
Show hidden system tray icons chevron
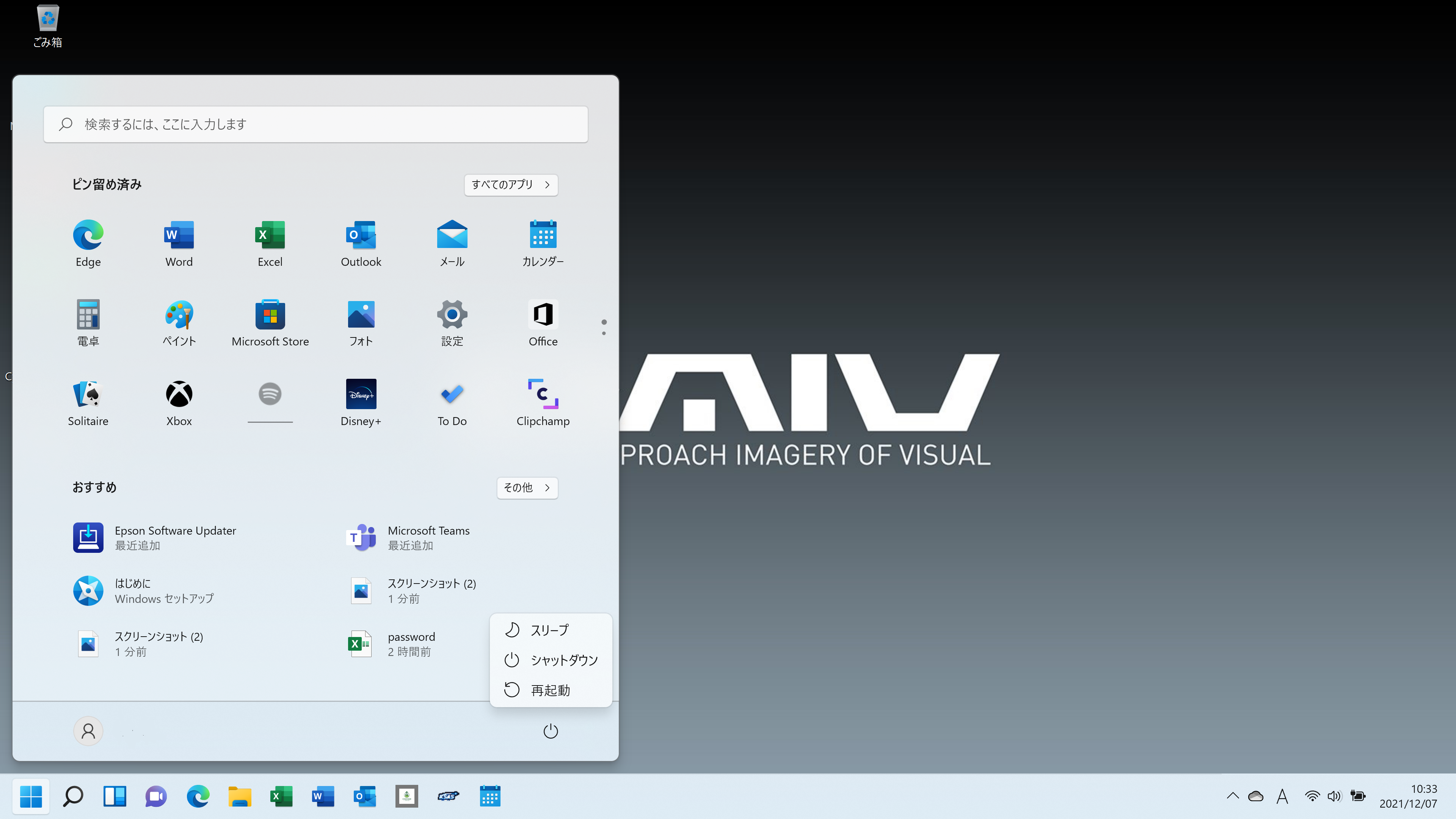pyautogui.click(x=1233, y=796)
